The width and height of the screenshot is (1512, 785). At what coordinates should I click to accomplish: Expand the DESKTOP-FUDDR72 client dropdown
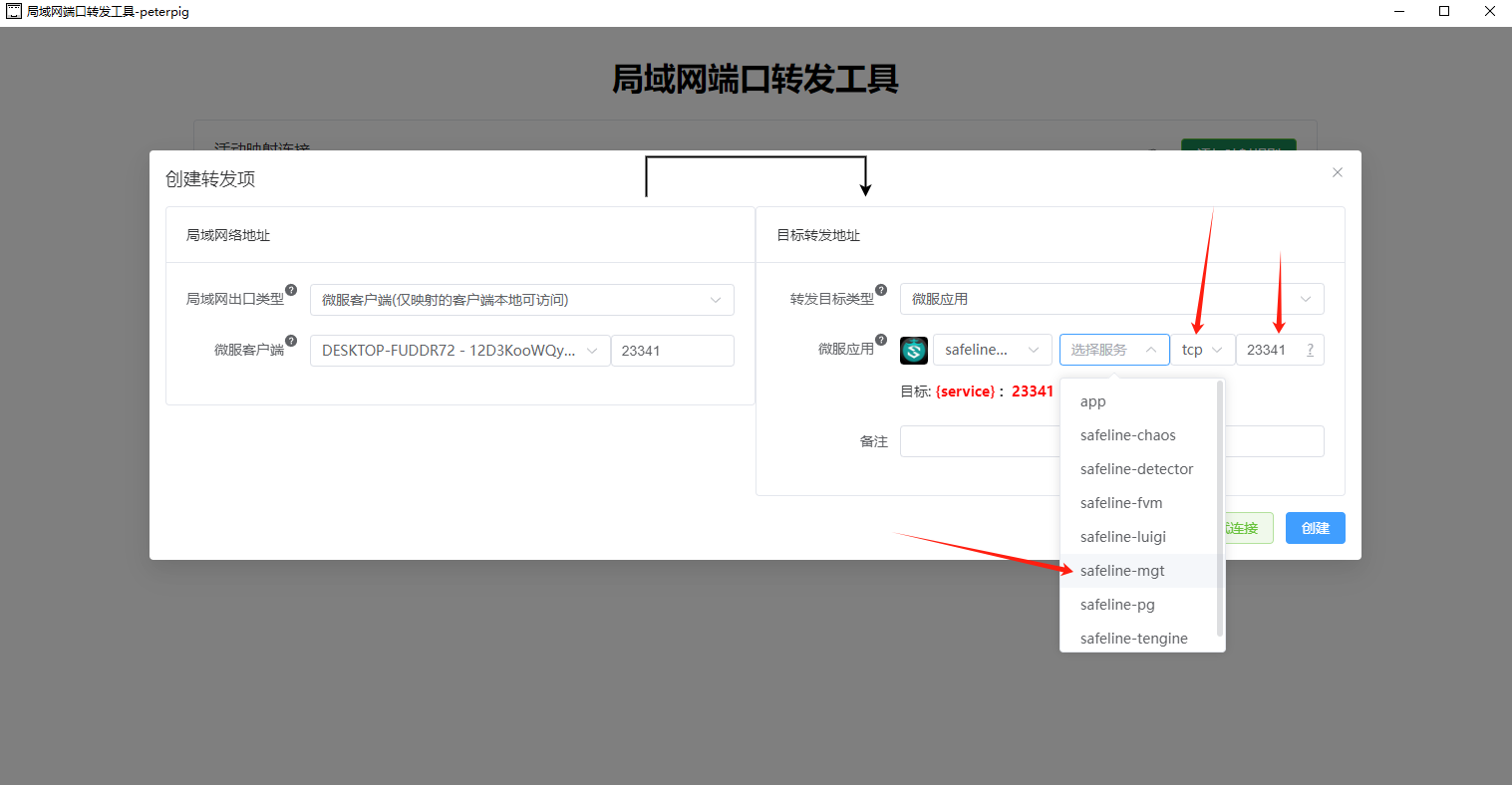click(460, 351)
